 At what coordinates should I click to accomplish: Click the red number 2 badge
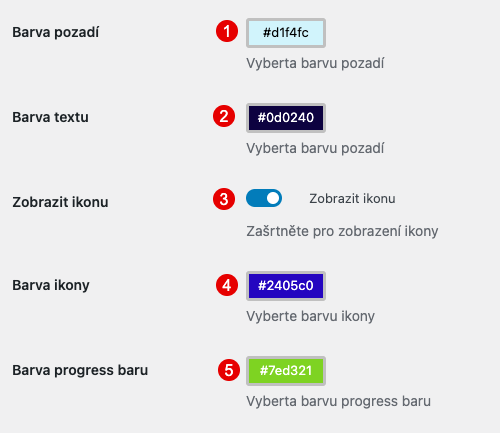tap(224, 116)
